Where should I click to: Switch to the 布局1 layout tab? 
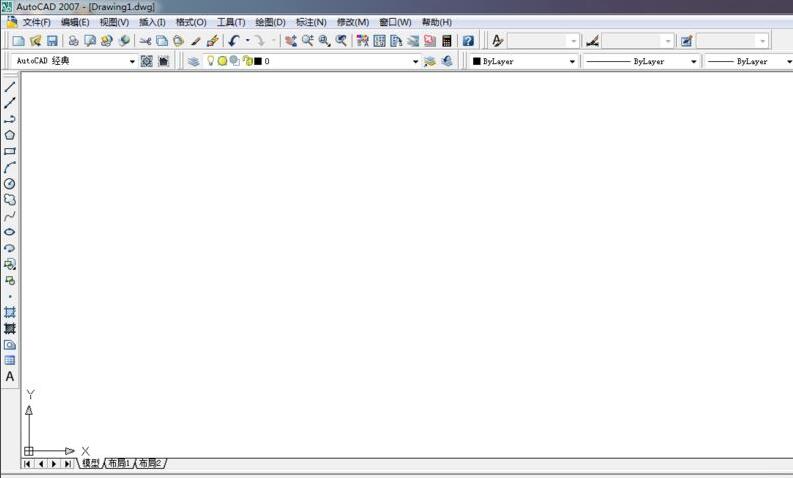pos(120,463)
